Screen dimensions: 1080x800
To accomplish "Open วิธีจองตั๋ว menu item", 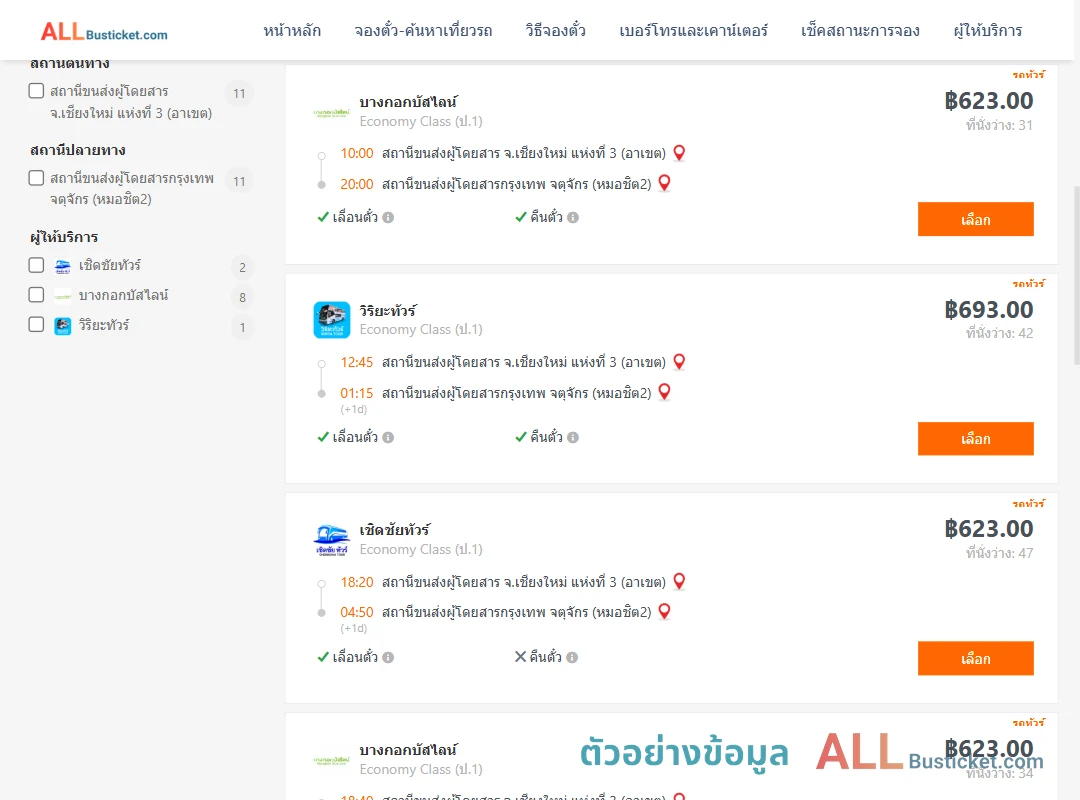I will coord(556,31).
